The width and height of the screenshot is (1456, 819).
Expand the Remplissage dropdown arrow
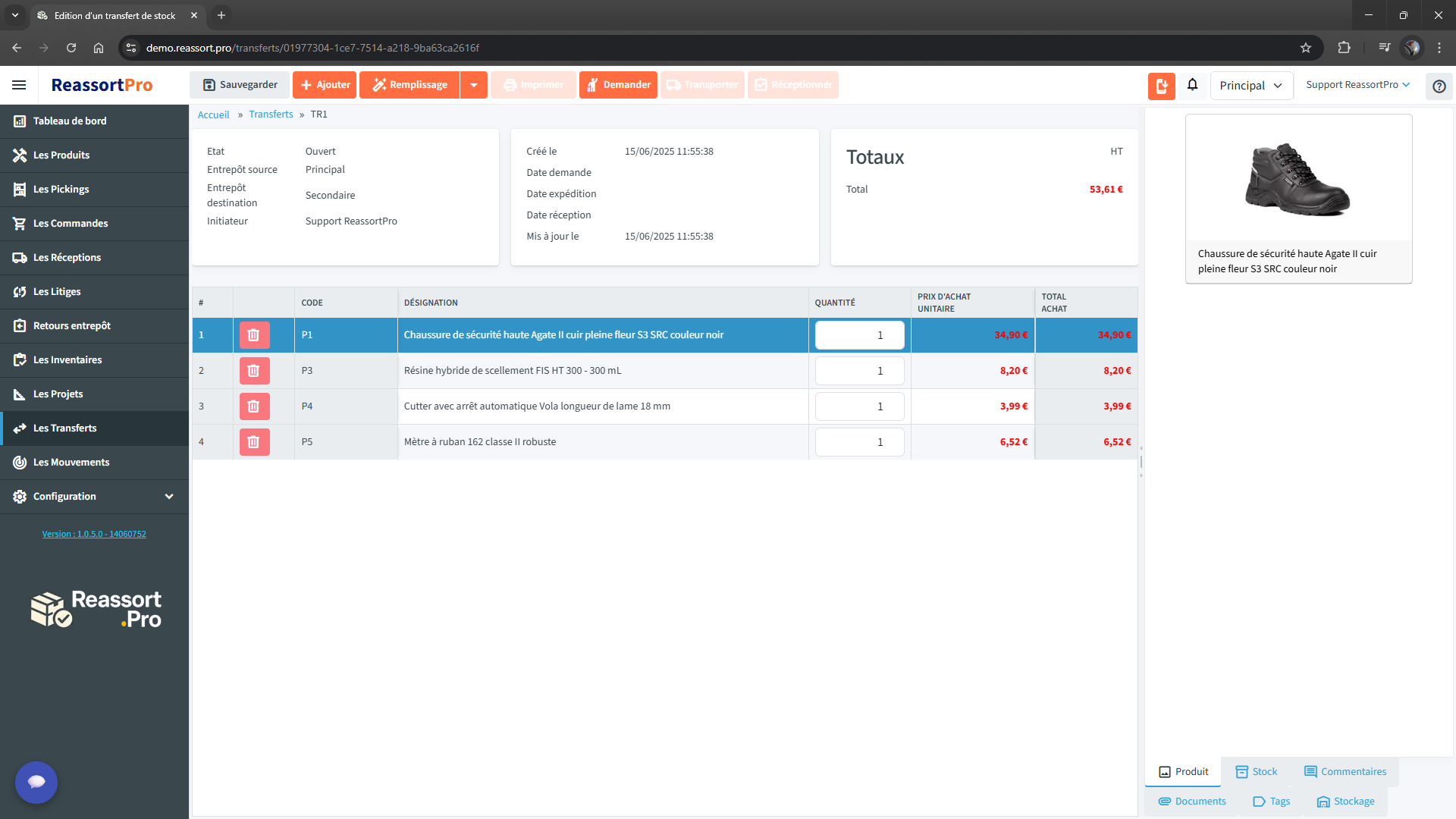(x=474, y=85)
